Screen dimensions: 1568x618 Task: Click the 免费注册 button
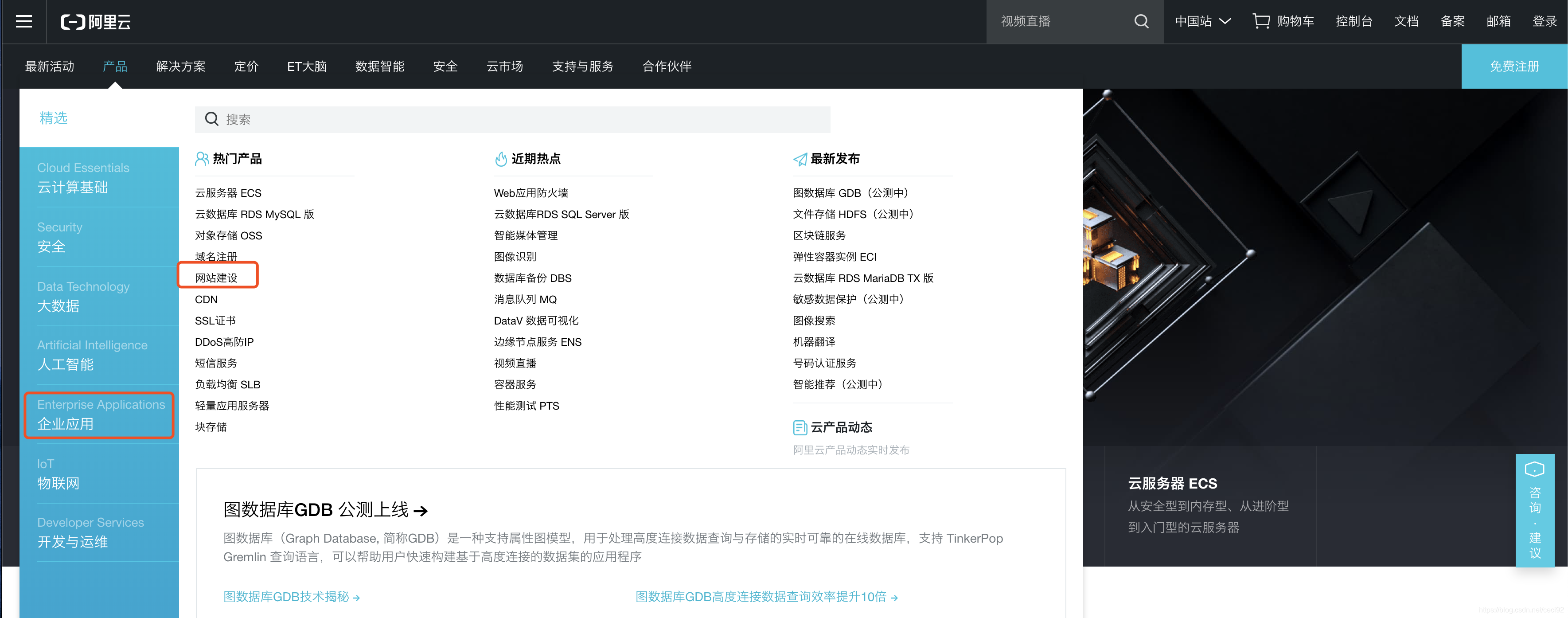(x=1514, y=66)
